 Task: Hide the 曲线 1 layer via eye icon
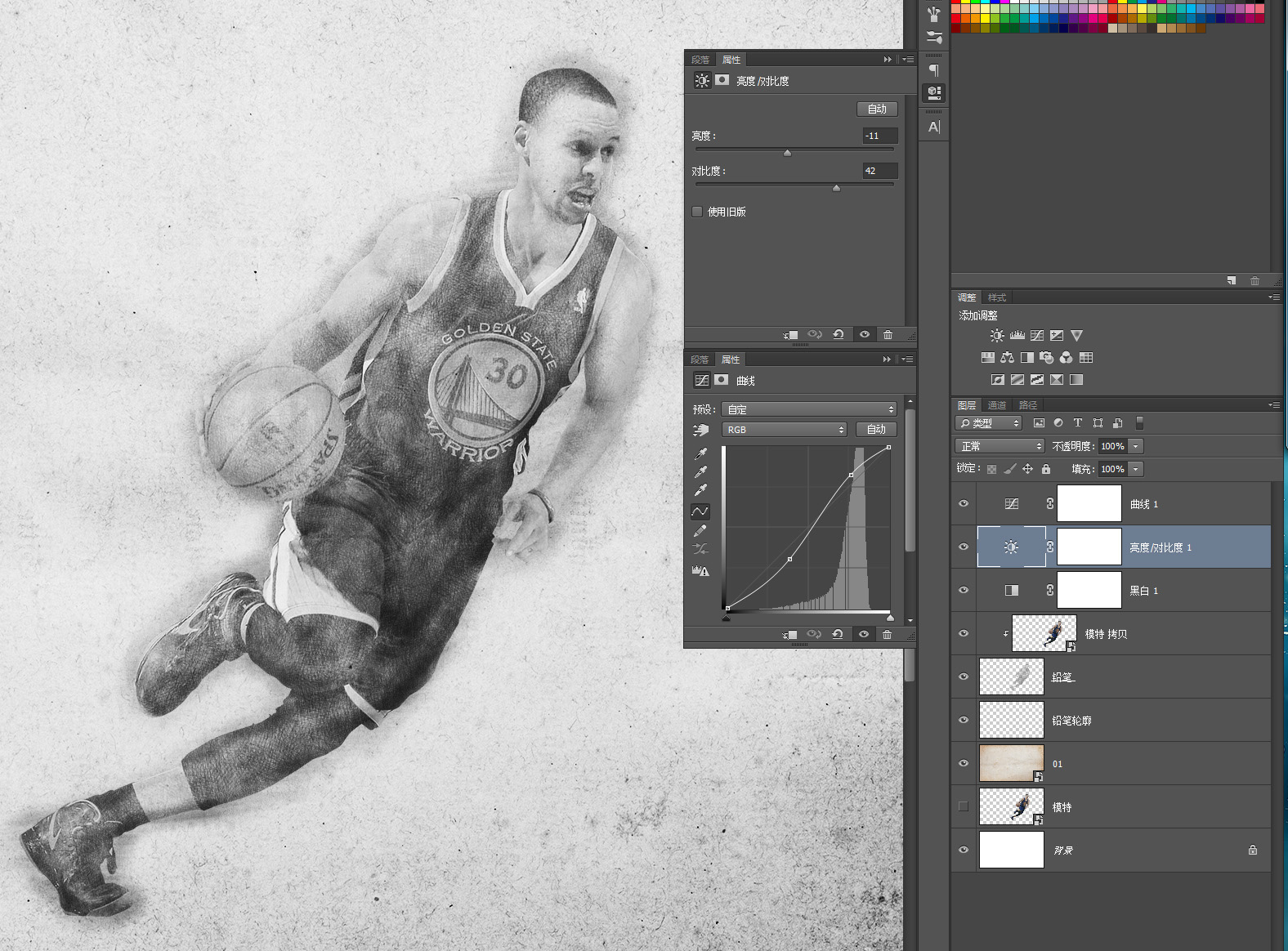(964, 504)
